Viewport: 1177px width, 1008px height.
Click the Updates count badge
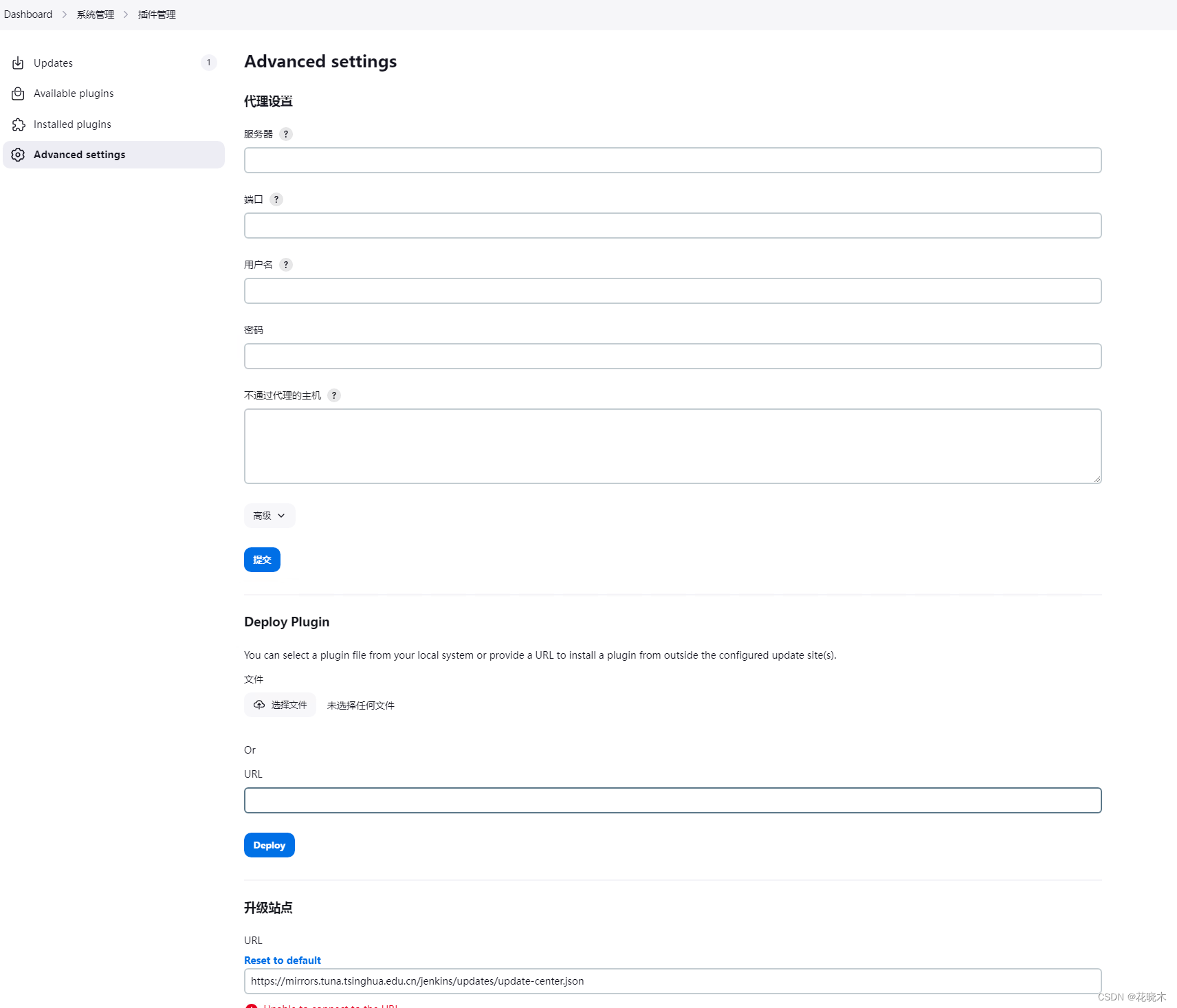[209, 63]
